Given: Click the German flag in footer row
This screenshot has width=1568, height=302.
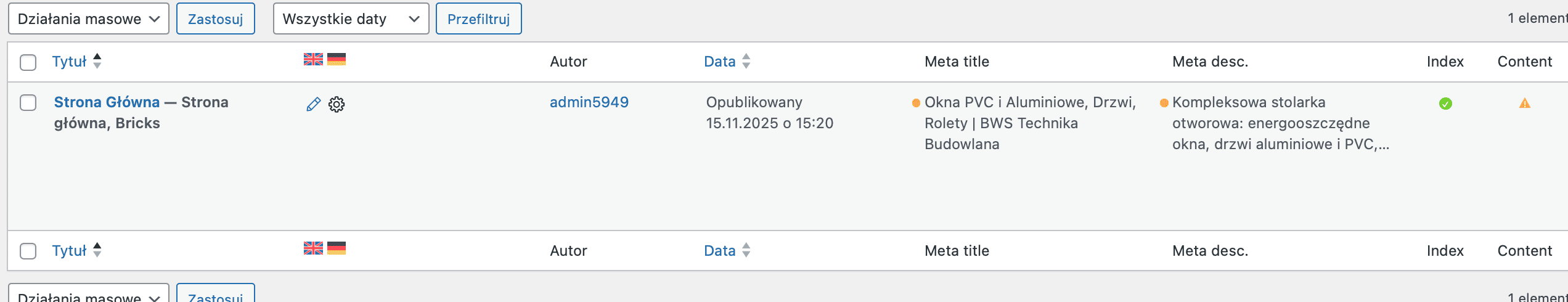Looking at the screenshot, I should coord(337,248).
